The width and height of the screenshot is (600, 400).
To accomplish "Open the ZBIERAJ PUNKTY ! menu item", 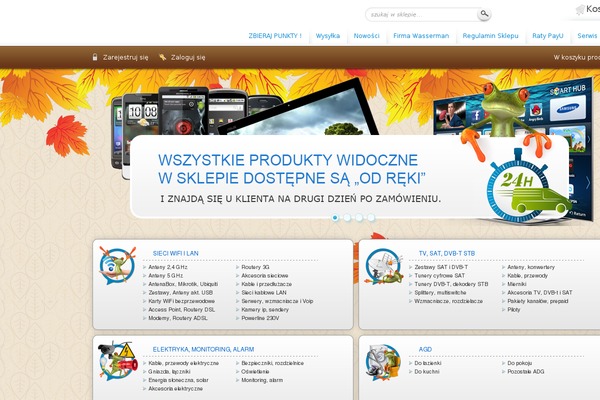I will pyautogui.click(x=275, y=36).
